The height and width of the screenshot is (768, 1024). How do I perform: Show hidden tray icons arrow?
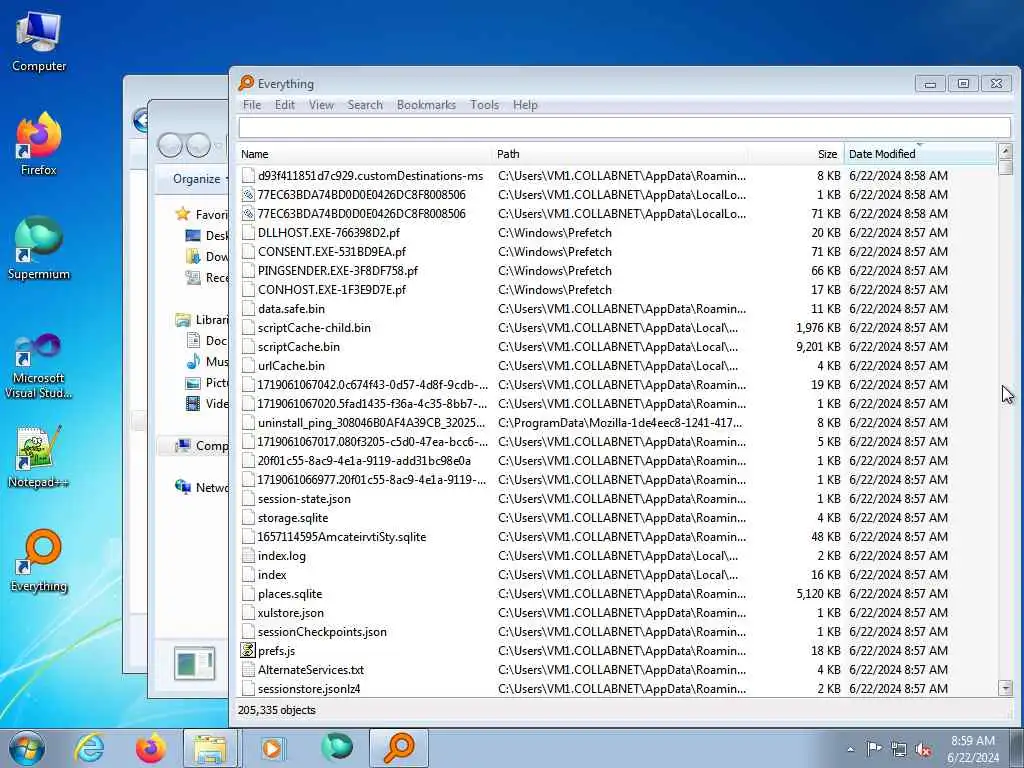850,749
